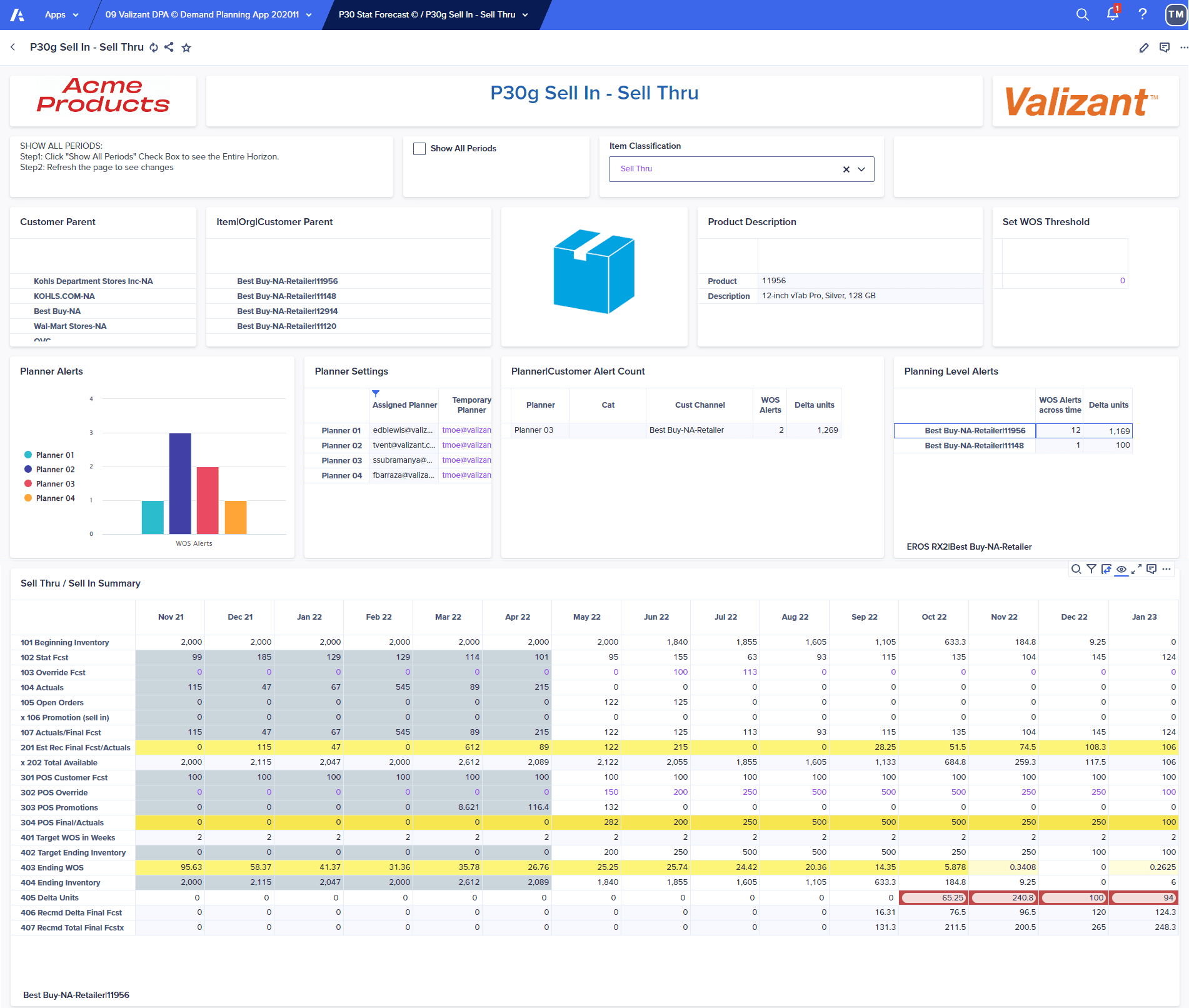Image resolution: width=1189 pixels, height=1008 pixels.
Task: Open the filter icon on Sell Thru grid
Action: point(1091,569)
